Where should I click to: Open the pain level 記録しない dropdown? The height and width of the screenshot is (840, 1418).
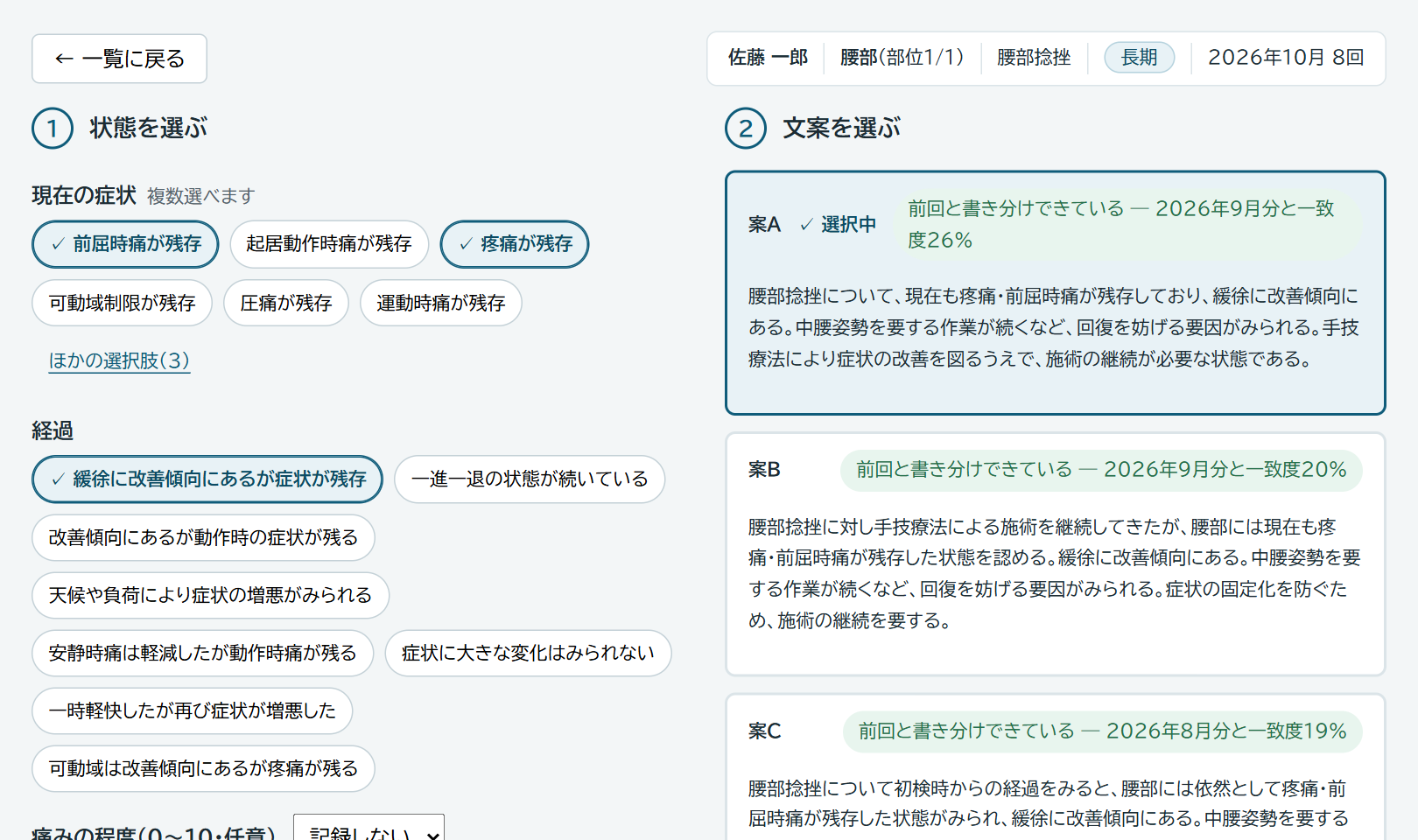pyautogui.click(x=369, y=828)
